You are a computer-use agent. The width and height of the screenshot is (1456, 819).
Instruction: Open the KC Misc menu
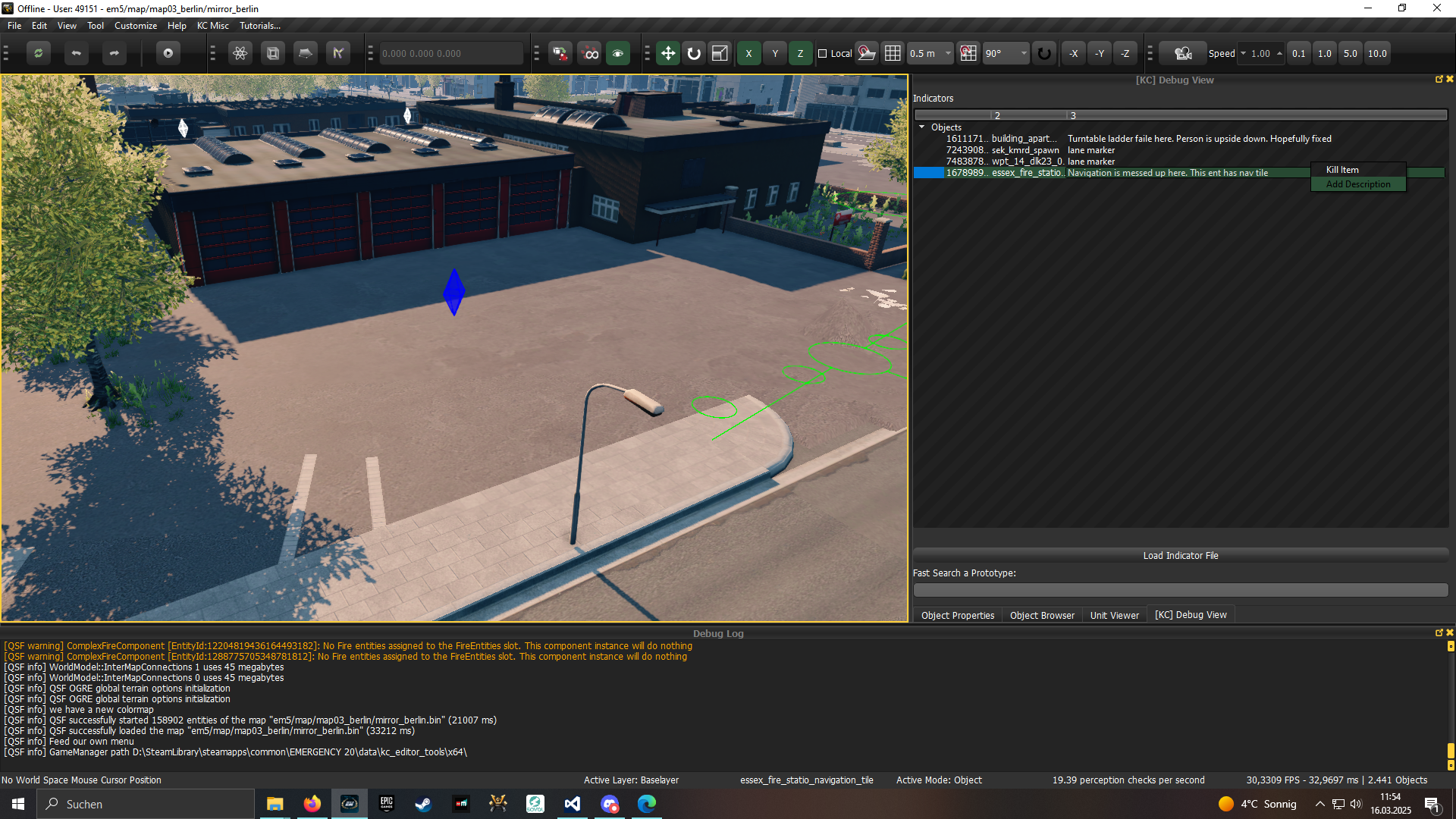coord(212,25)
